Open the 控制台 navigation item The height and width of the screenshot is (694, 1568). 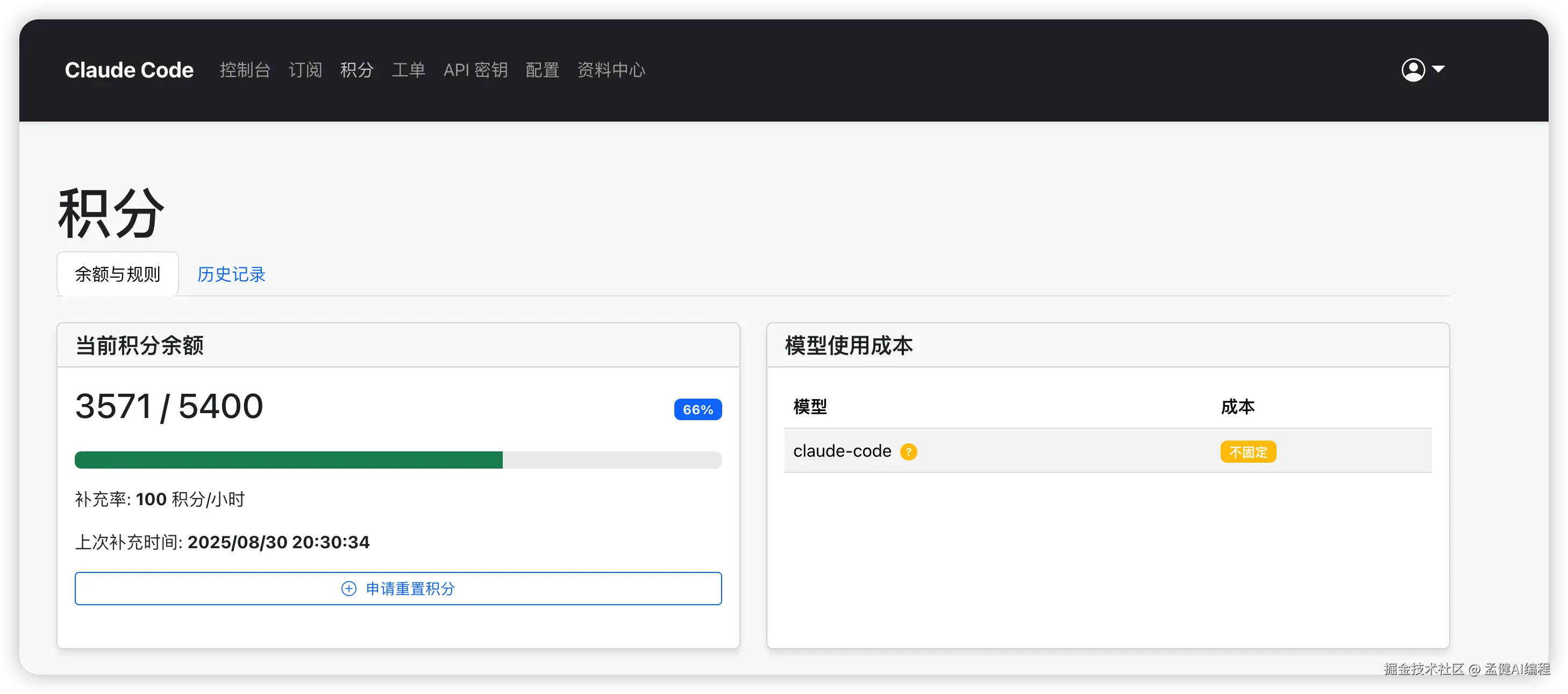click(245, 70)
